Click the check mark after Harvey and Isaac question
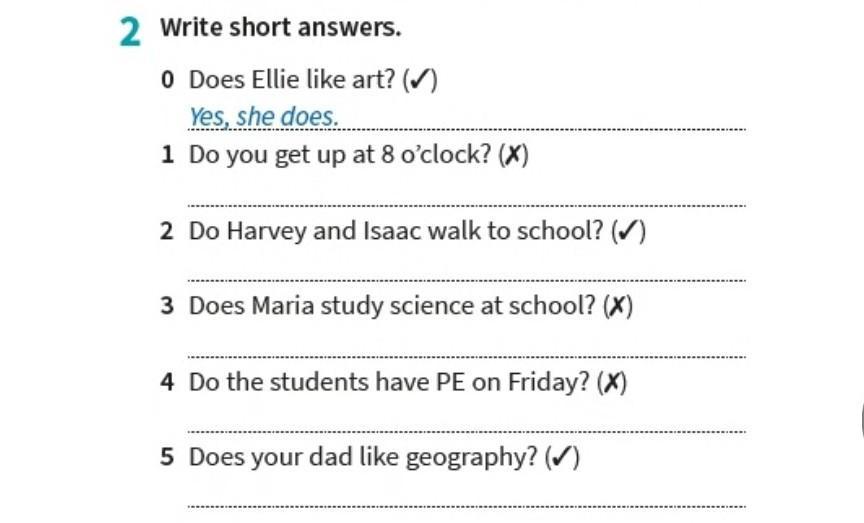Screen dimensions: 864x523 (x=628, y=231)
